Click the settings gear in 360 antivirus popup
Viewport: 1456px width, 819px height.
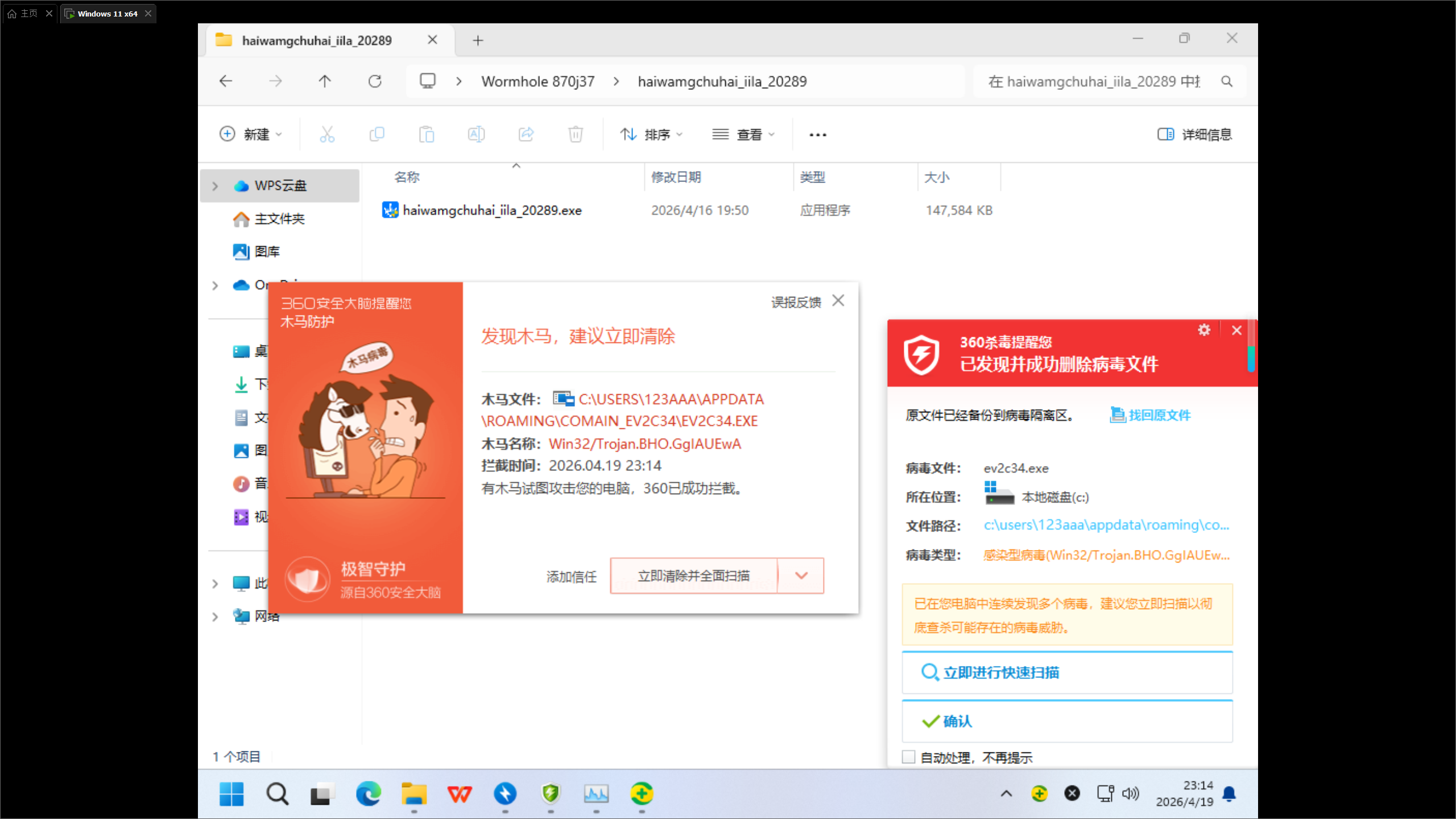coord(1203,330)
